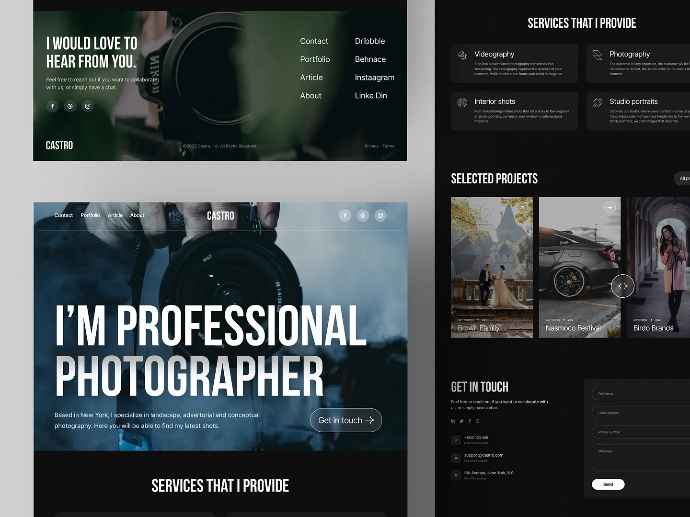Click the 5th Avenue, New York address text
690x517 pixels.
click(488, 473)
